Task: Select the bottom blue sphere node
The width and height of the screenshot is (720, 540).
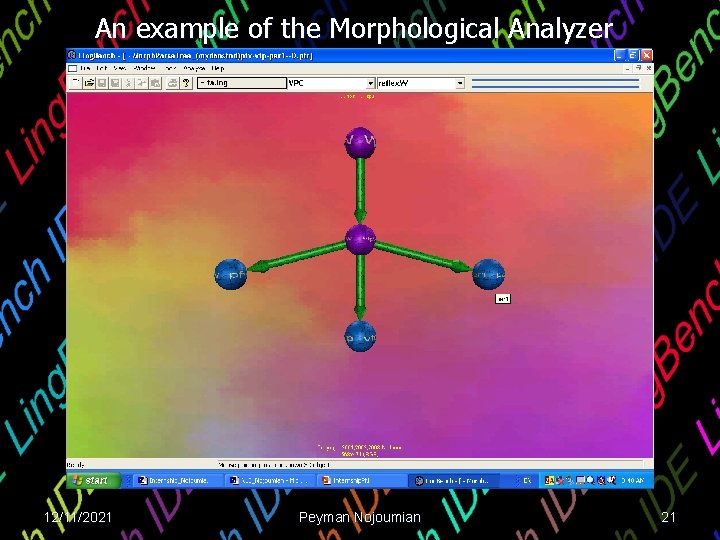Action: 360,337
